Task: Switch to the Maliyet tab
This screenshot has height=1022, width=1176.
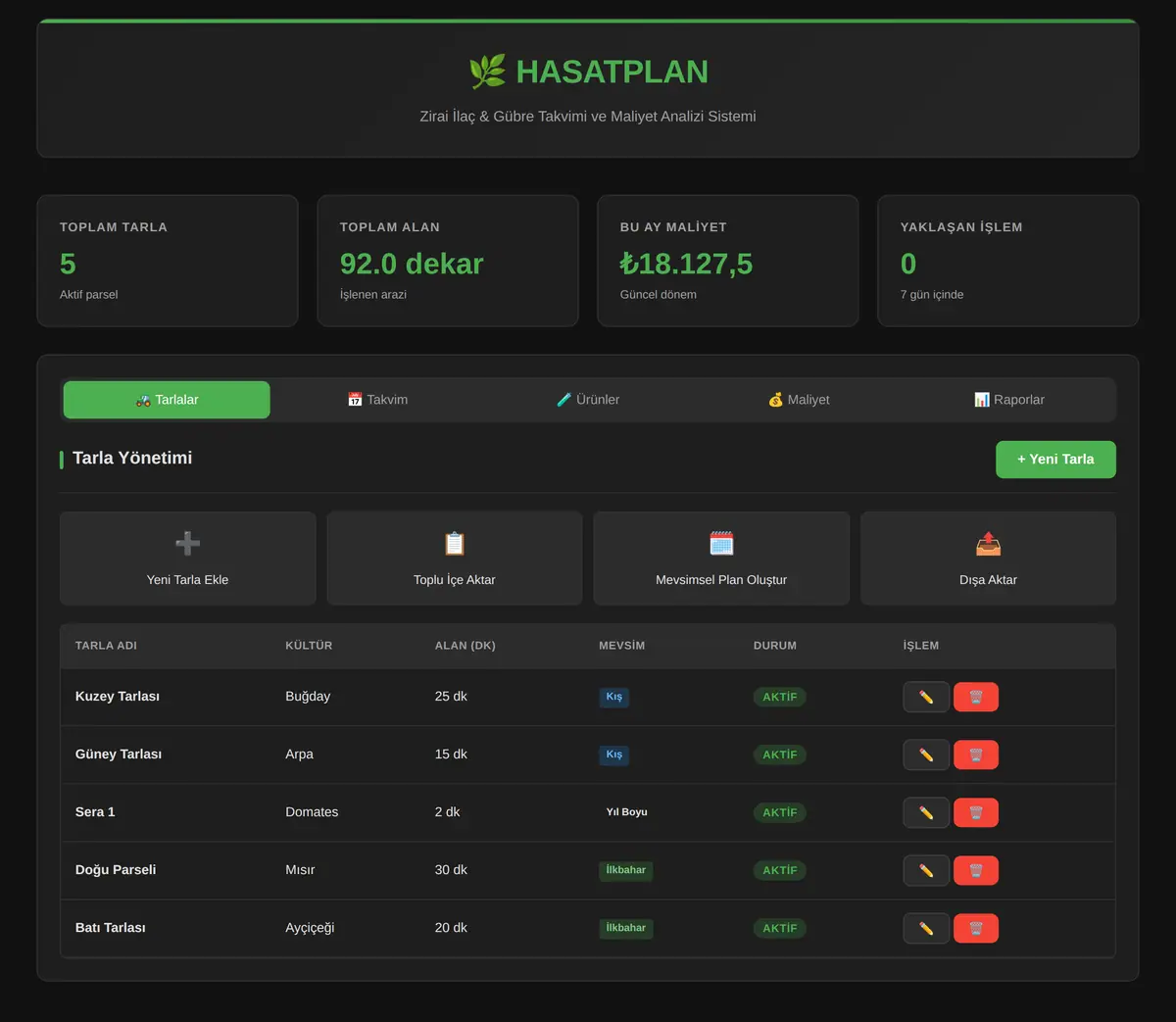Action: click(x=799, y=400)
